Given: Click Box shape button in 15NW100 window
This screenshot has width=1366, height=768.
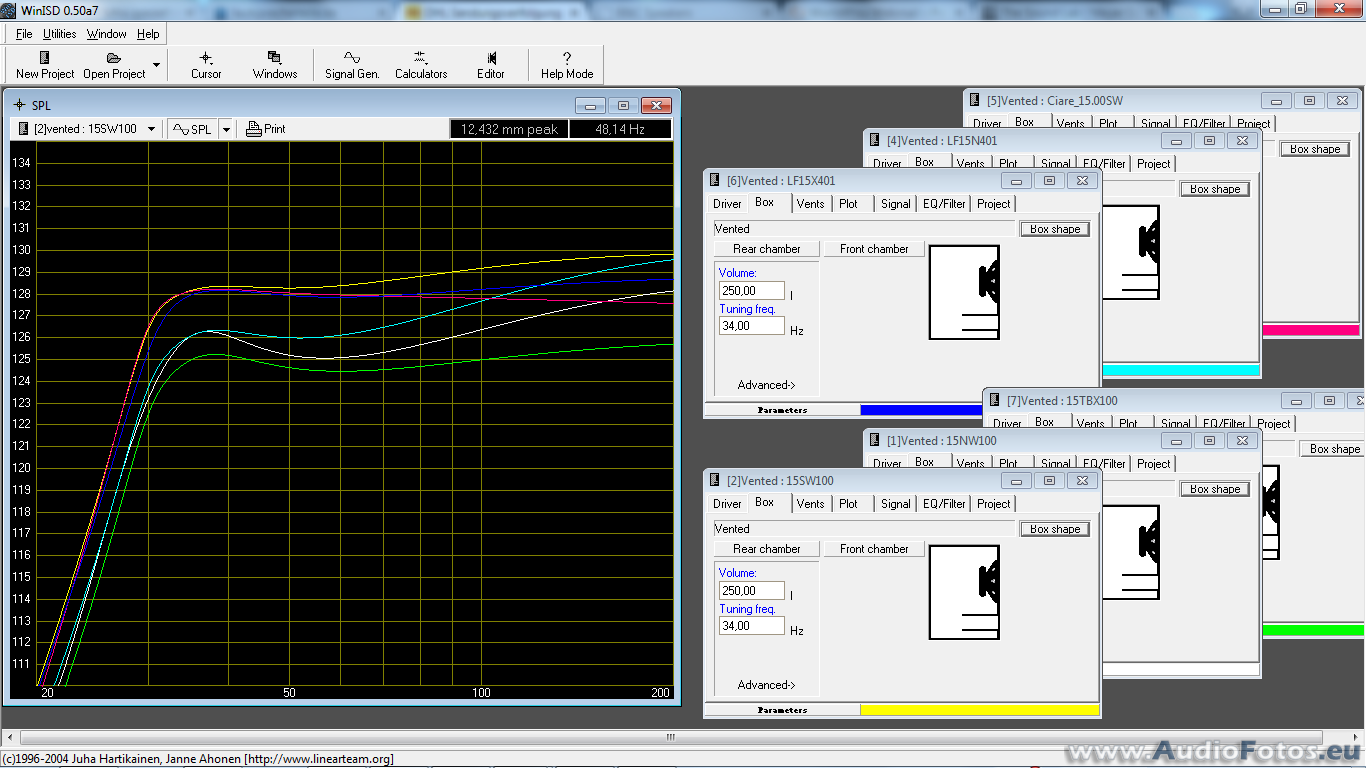Looking at the screenshot, I should click(x=1215, y=489).
